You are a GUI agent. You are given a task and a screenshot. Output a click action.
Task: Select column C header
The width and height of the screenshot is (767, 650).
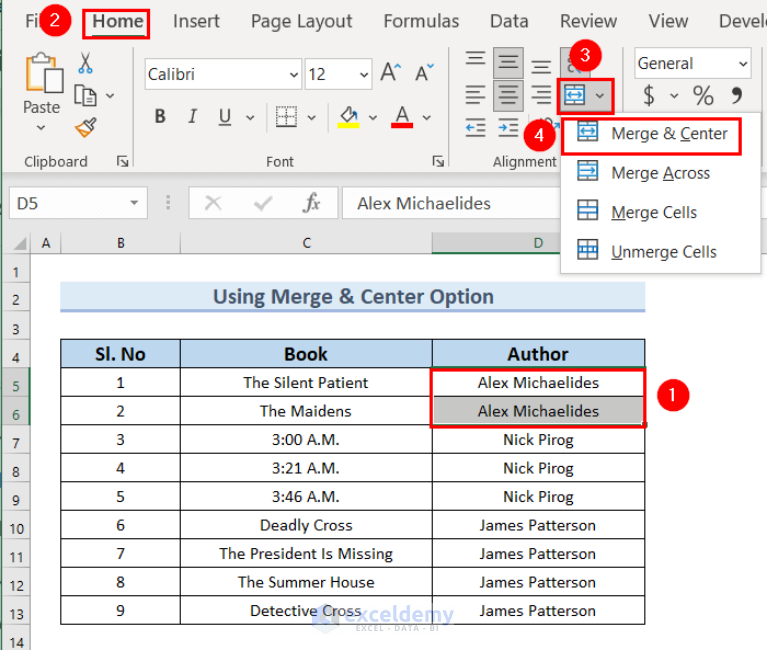click(x=306, y=243)
